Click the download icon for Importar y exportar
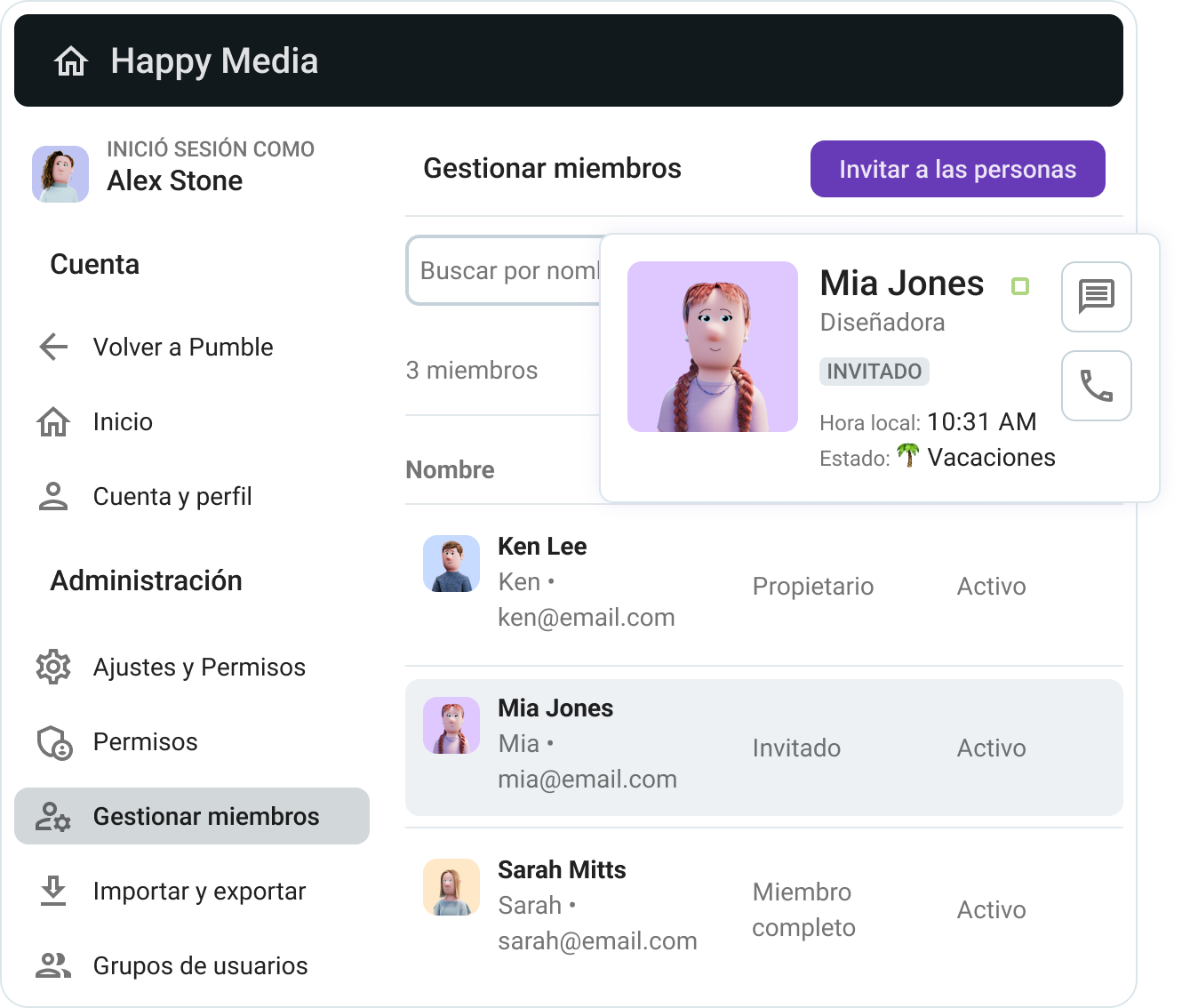Image resolution: width=1182 pixels, height=1008 pixels. point(53,891)
